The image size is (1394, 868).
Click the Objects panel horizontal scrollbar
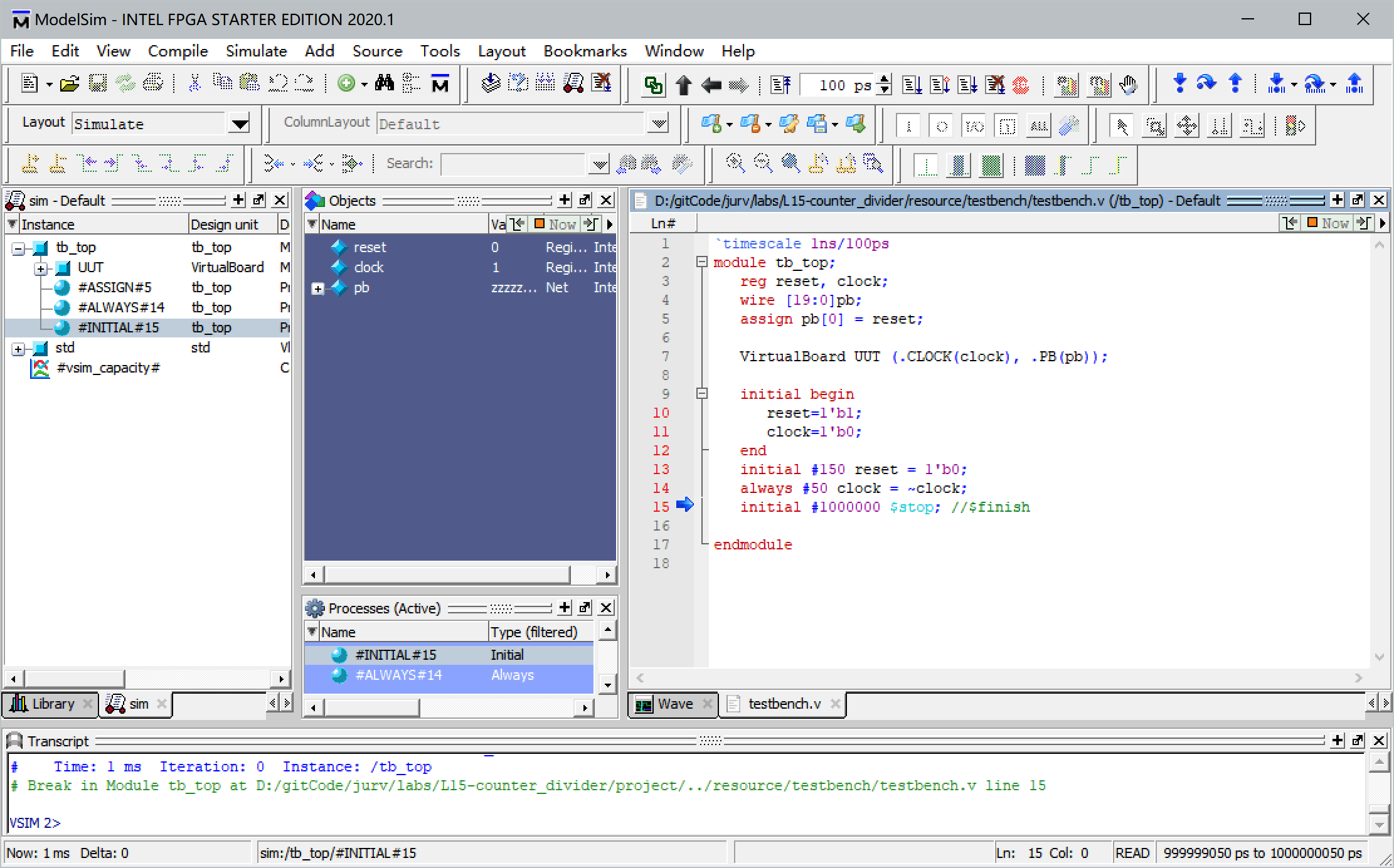447,574
